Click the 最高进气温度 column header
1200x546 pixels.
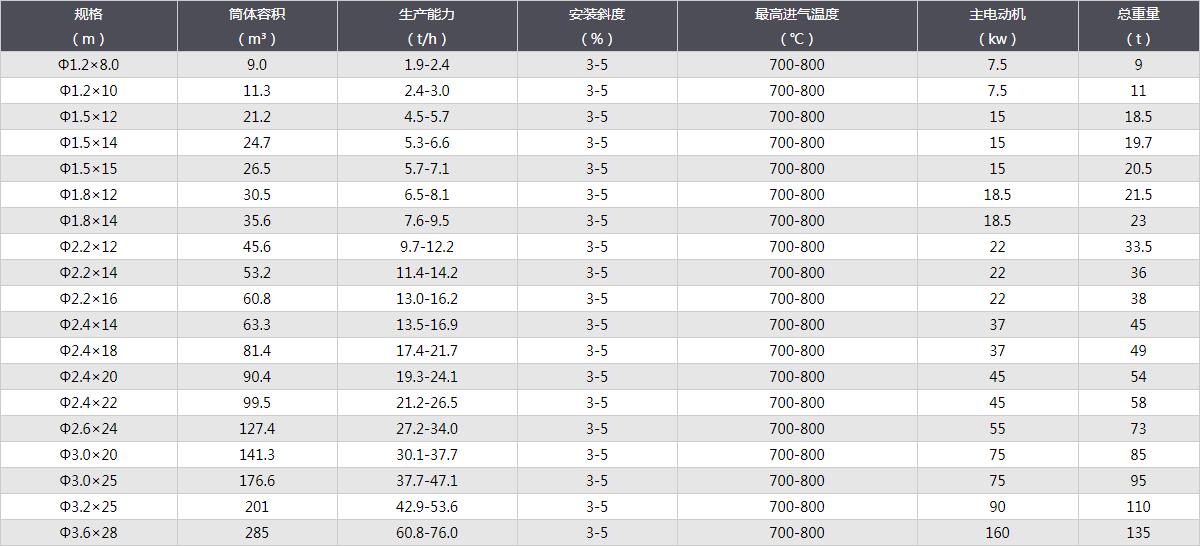tap(797, 26)
